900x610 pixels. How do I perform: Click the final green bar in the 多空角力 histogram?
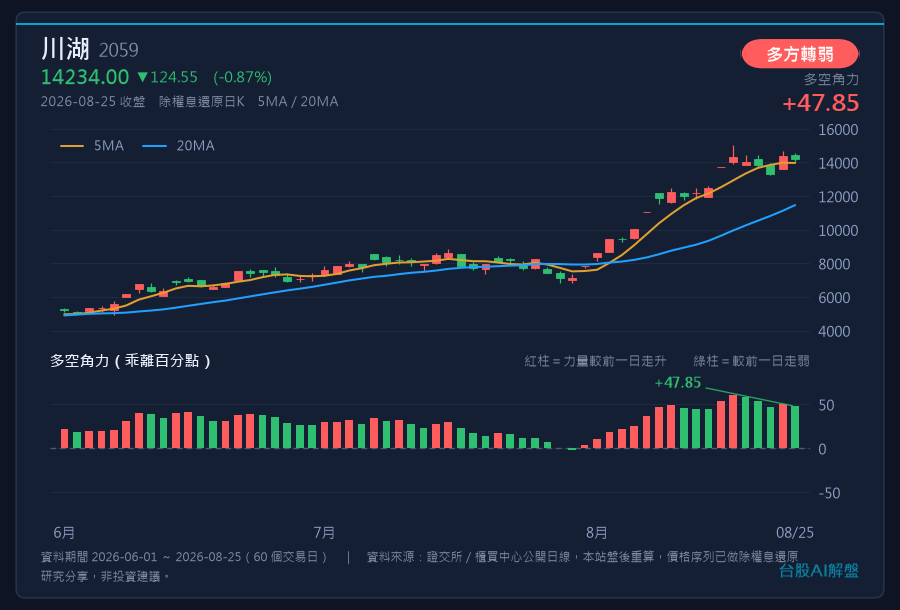click(795, 427)
